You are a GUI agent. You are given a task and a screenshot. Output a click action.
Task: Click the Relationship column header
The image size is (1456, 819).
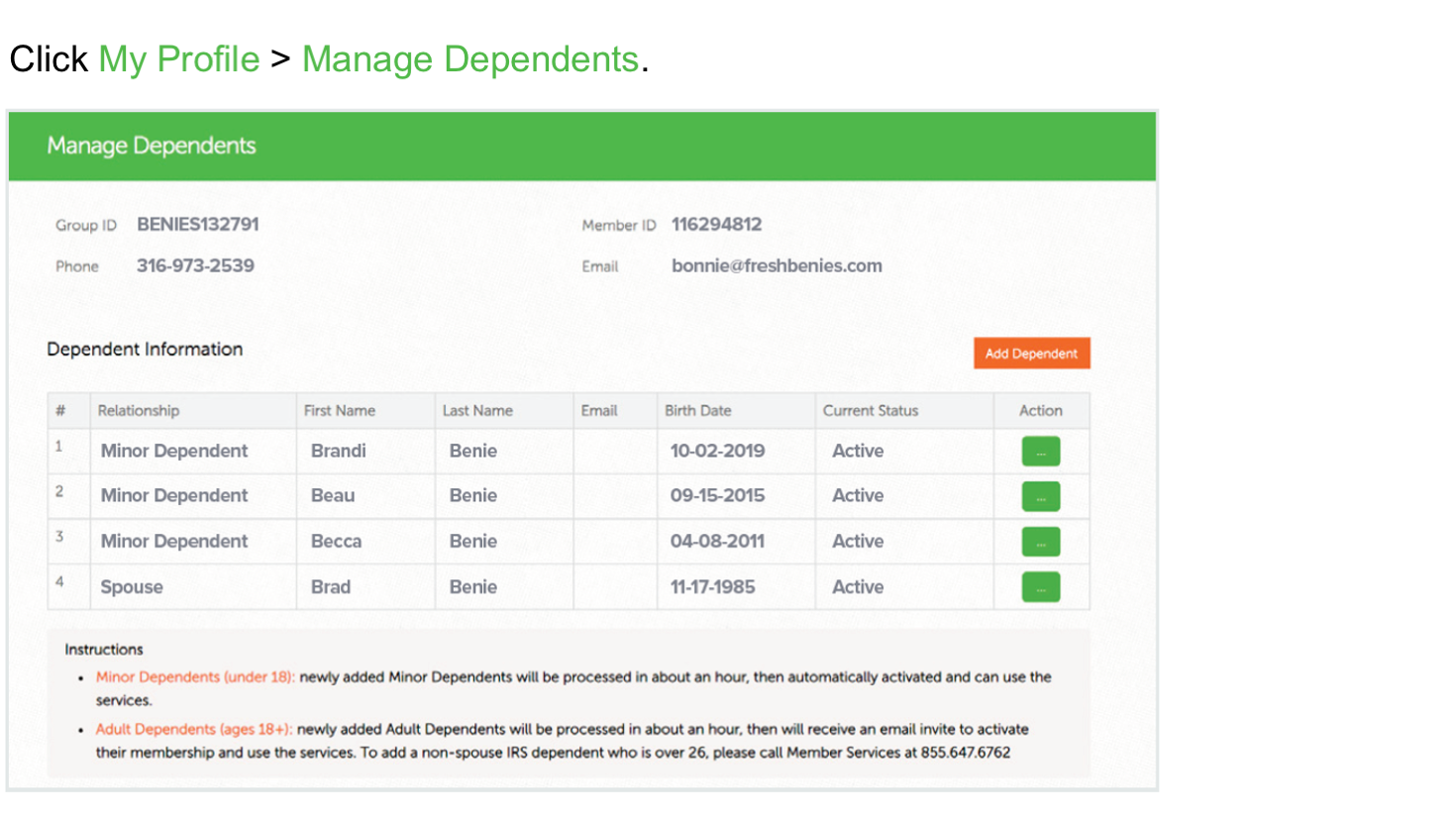click(x=139, y=411)
